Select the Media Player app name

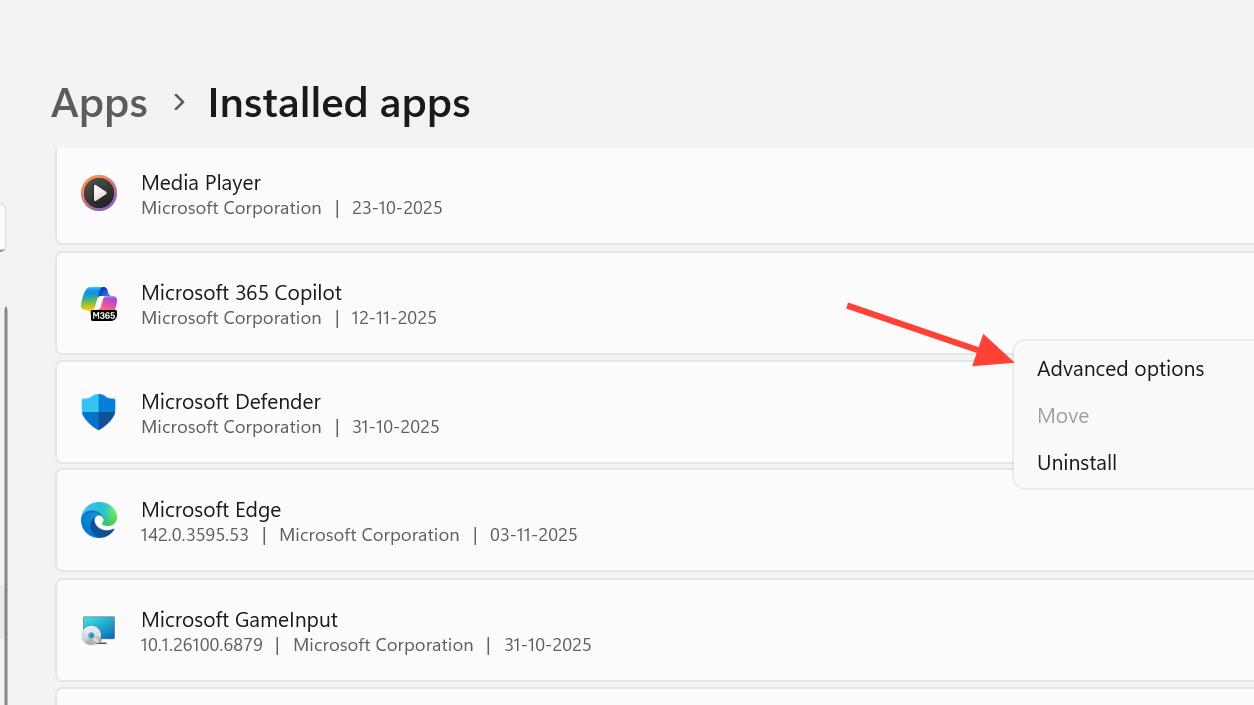(x=201, y=183)
